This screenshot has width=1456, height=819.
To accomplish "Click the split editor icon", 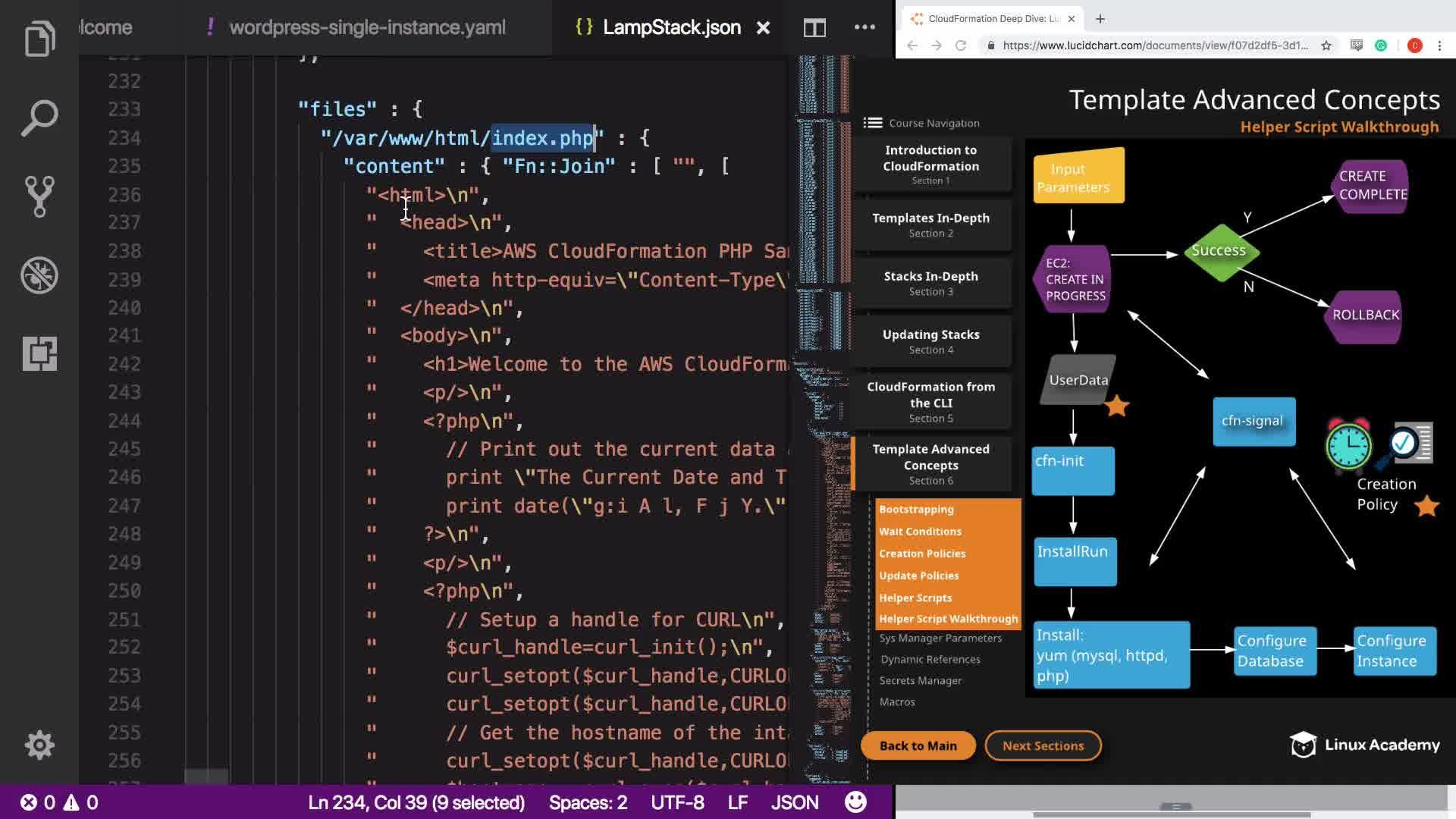I will pos(814,28).
